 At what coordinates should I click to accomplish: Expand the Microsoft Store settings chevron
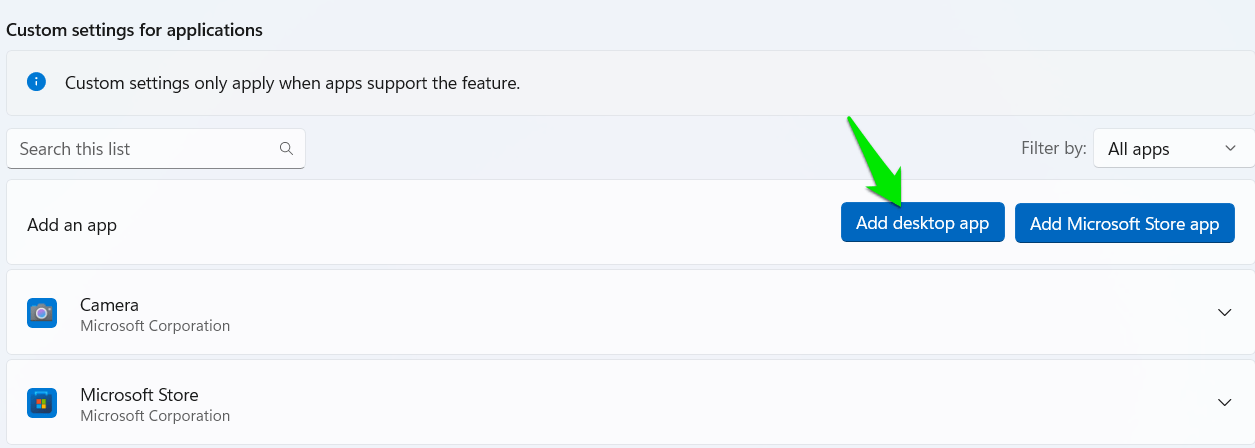[1224, 403]
